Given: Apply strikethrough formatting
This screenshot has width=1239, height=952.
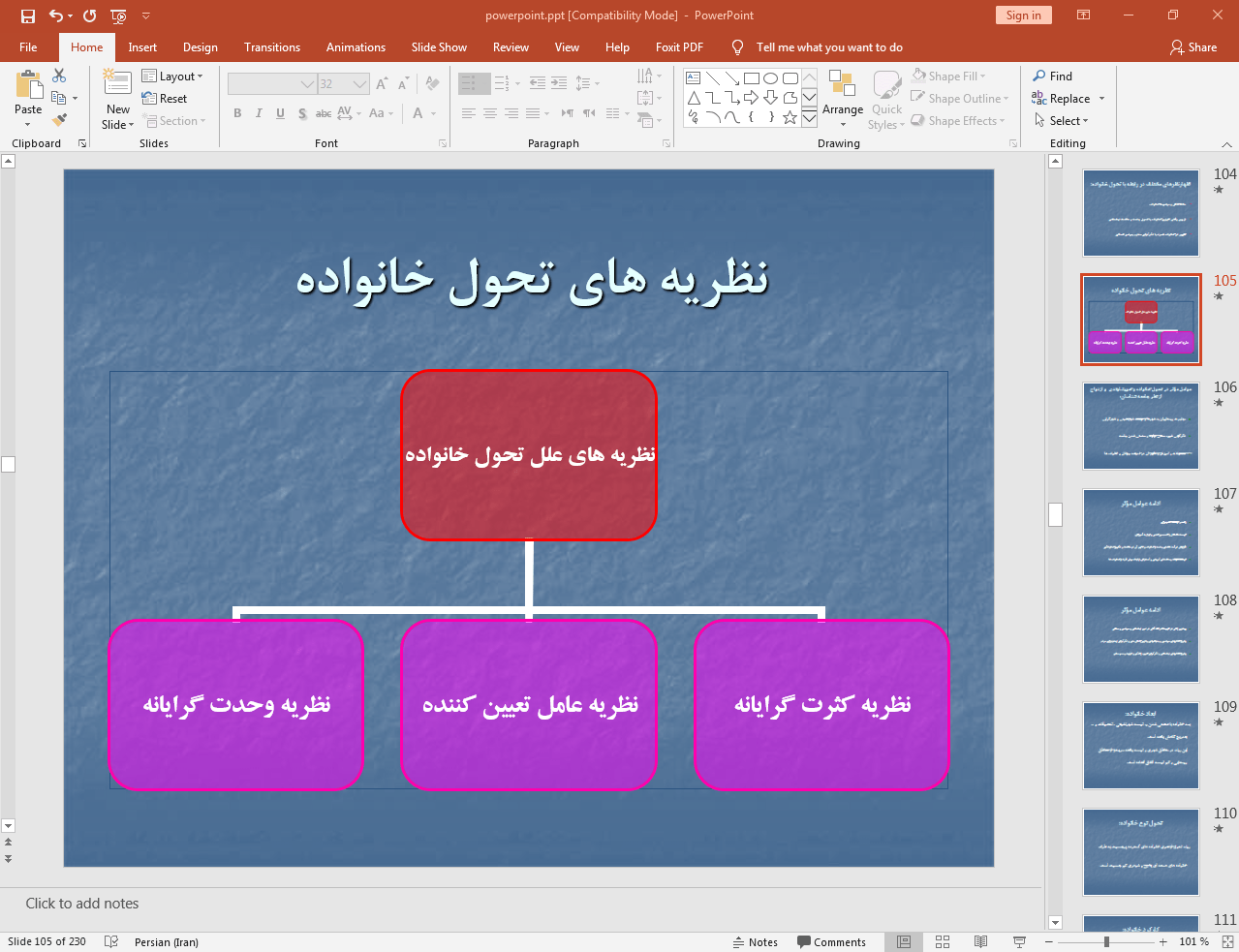Looking at the screenshot, I should (x=324, y=113).
